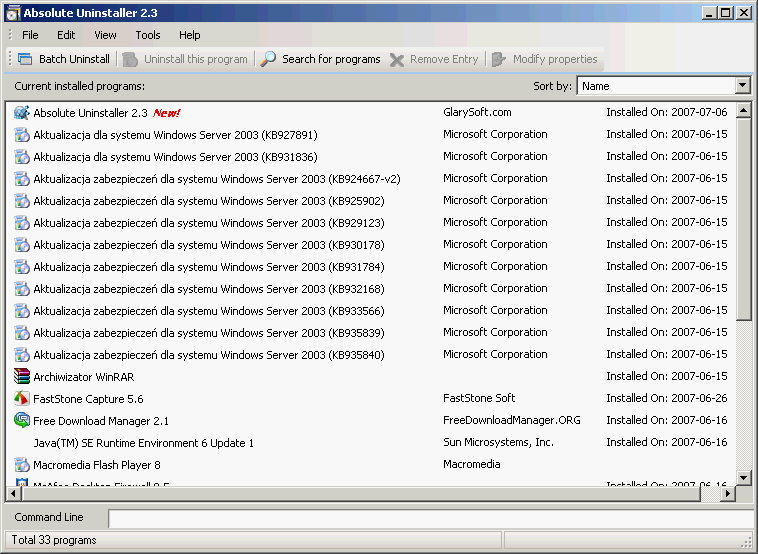This screenshot has height=554, width=758.
Task: Select FastStone Capture 5.6 entry name
Action: pos(88,399)
